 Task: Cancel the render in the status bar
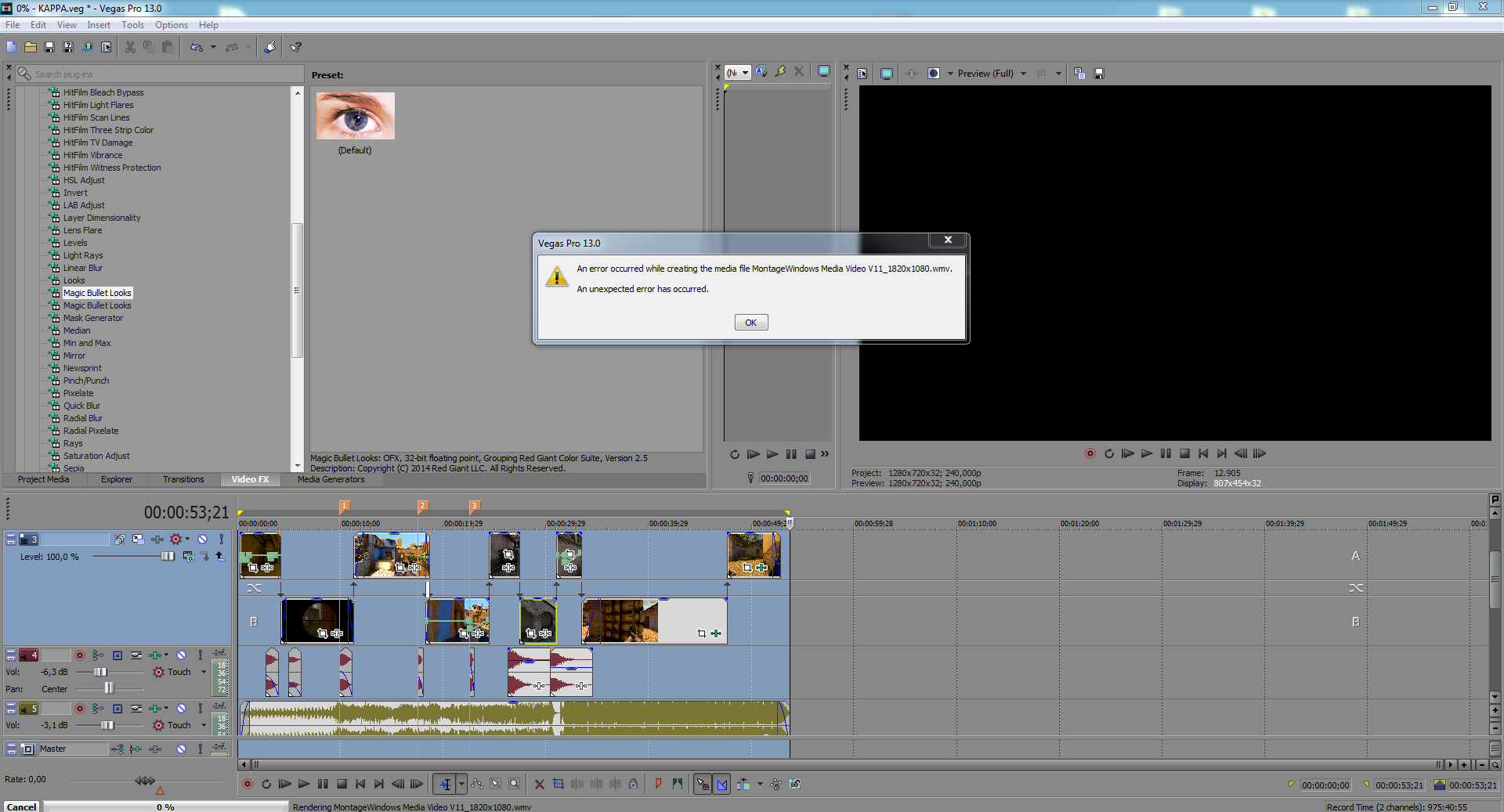point(21,807)
